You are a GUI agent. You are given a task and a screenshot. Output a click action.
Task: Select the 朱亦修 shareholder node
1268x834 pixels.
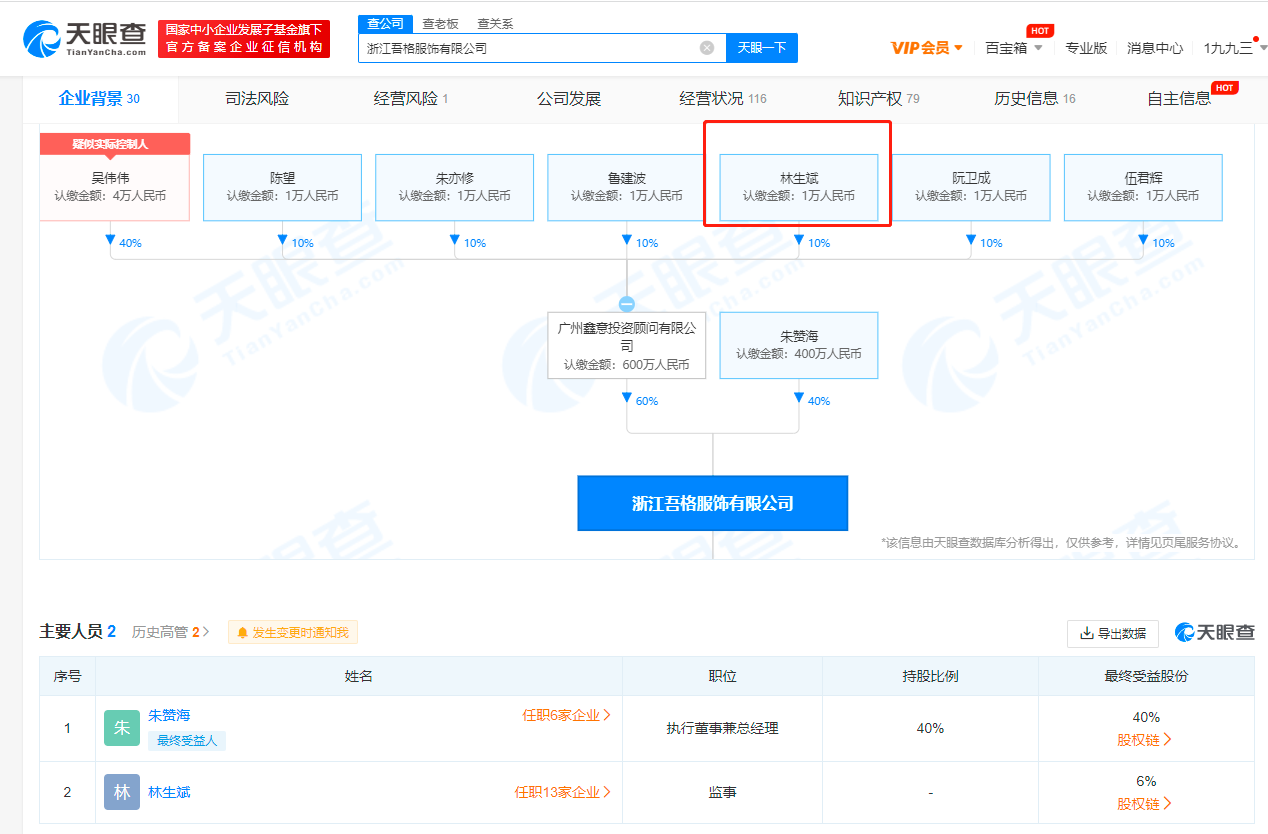tap(455, 187)
